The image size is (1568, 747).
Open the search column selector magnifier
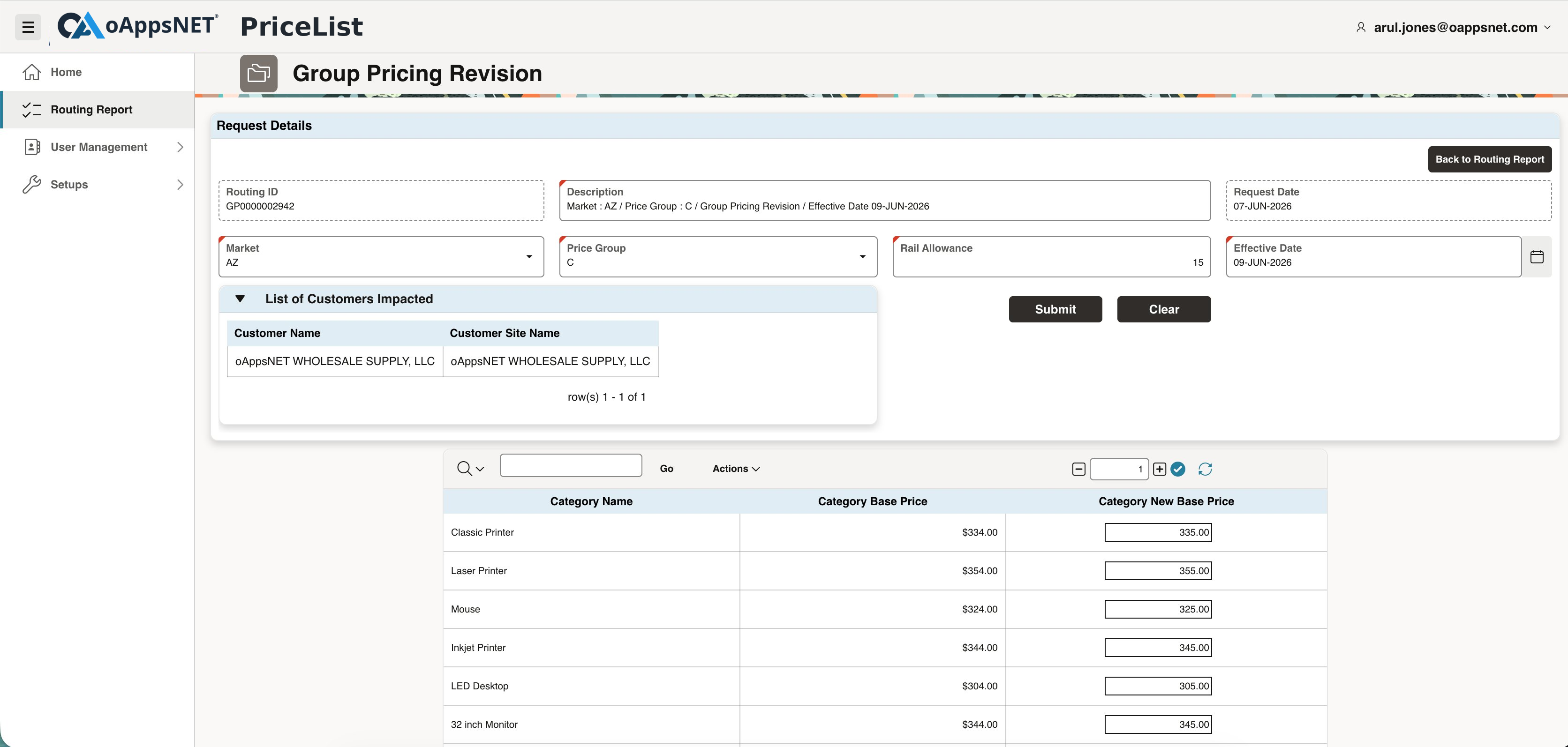pyautogui.click(x=470, y=468)
